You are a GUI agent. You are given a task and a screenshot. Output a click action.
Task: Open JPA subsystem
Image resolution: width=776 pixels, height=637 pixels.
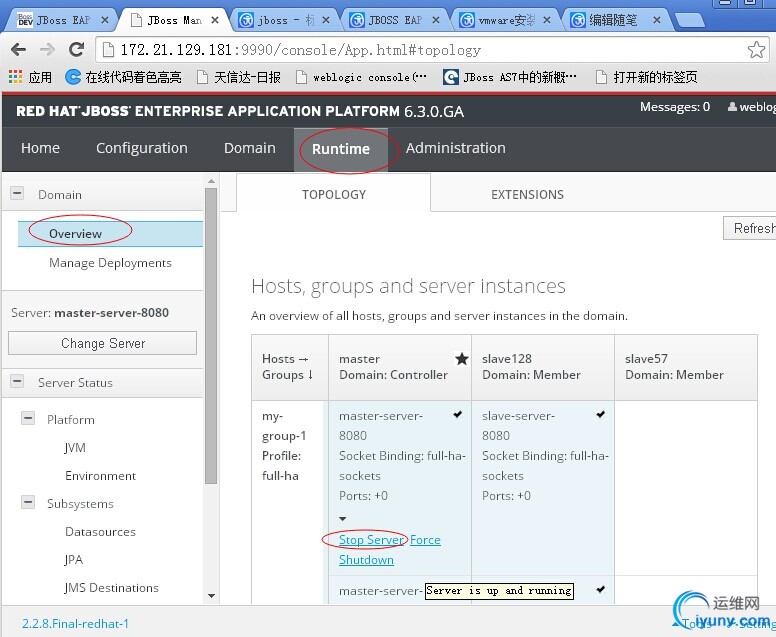73,560
